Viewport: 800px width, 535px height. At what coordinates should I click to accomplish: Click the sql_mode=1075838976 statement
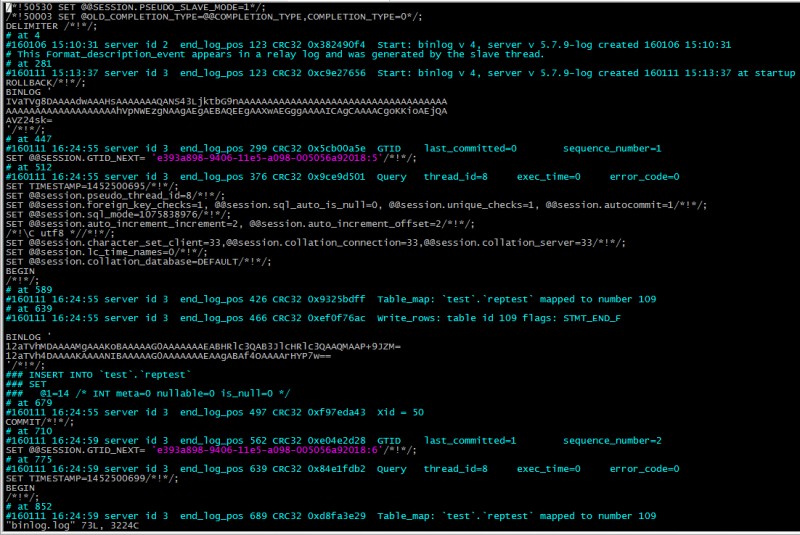(x=118, y=215)
